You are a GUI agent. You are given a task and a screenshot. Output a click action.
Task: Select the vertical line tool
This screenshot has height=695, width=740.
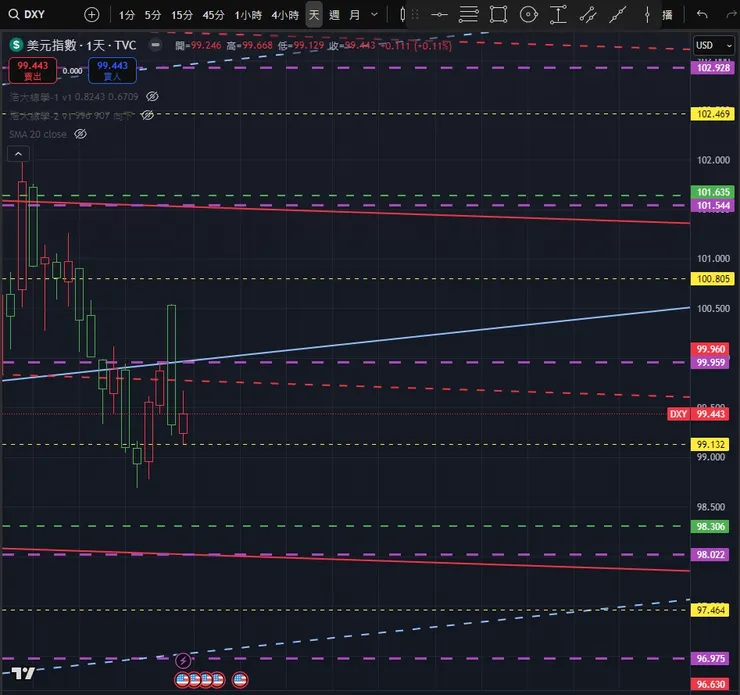coord(647,15)
